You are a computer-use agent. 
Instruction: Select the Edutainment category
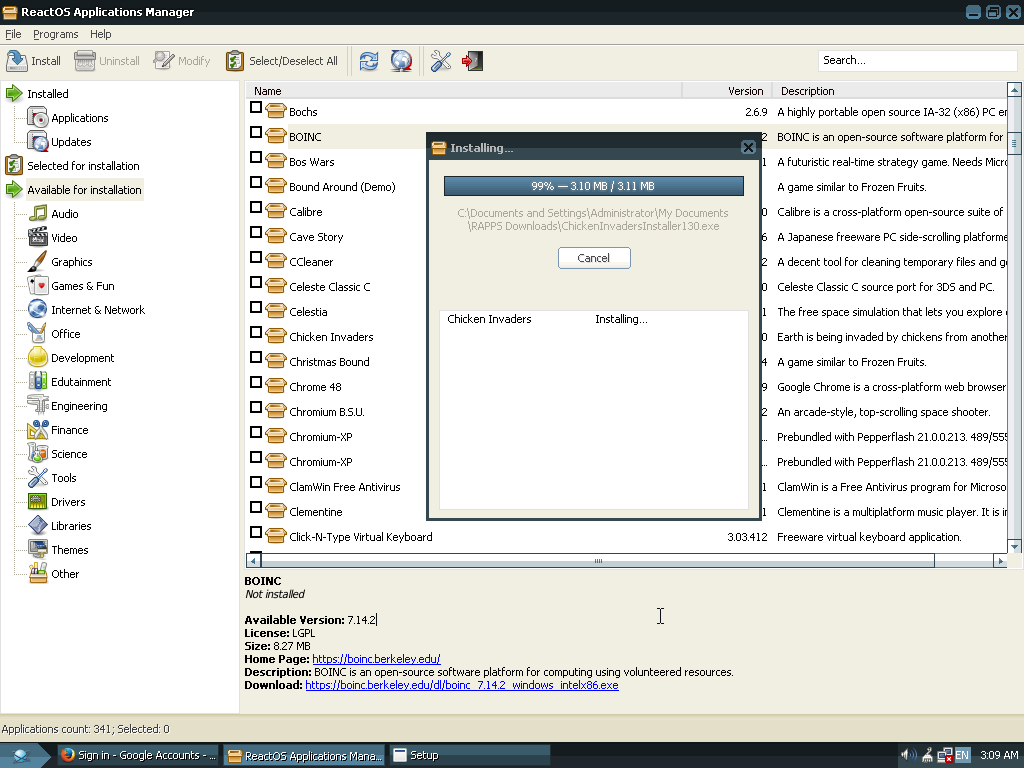click(81, 382)
